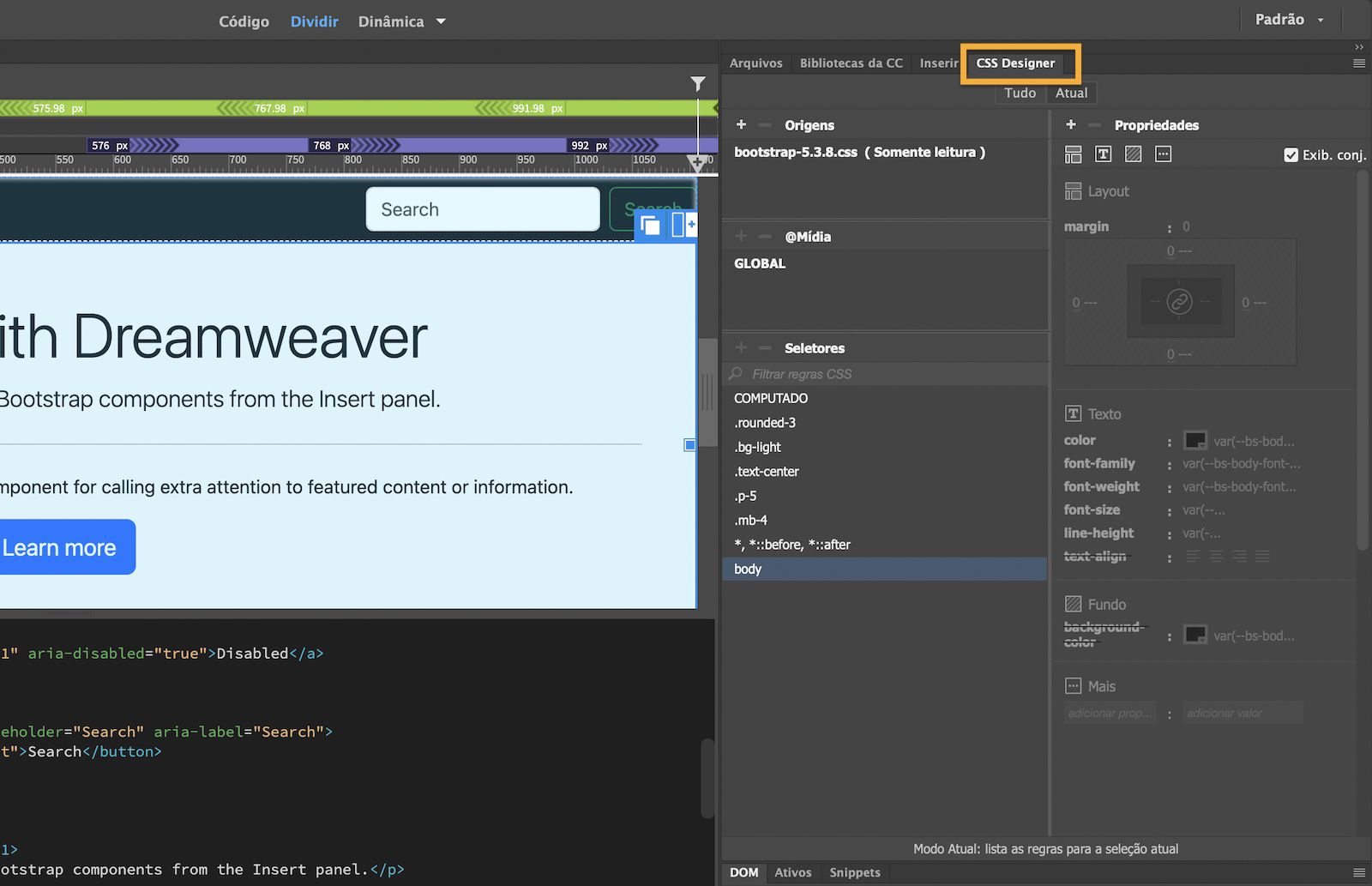
Task: Add a new CSS selector with the plus icon
Action: click(x=741, y=347)
